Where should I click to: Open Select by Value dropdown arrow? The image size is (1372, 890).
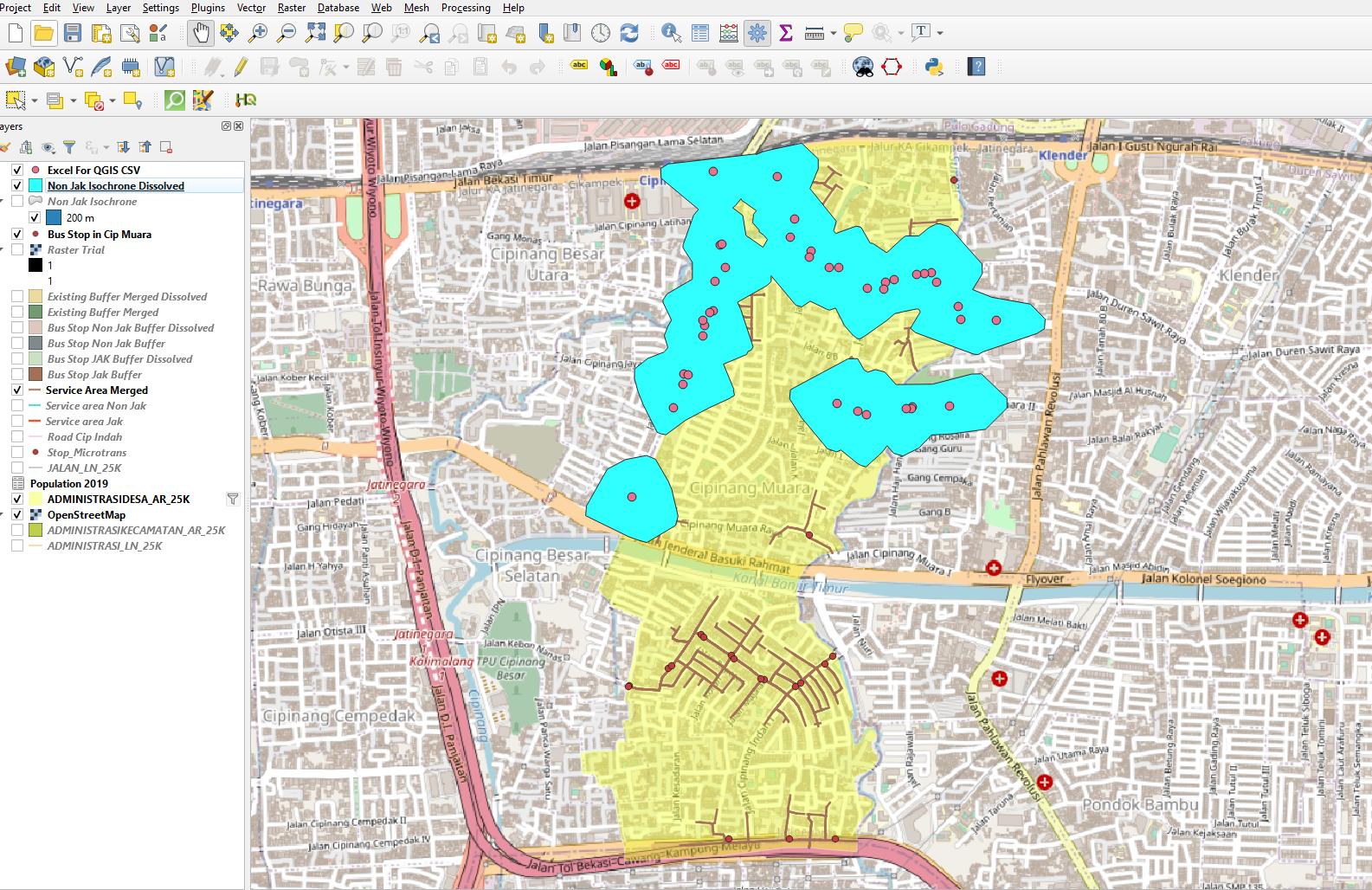tap(73, 100)
